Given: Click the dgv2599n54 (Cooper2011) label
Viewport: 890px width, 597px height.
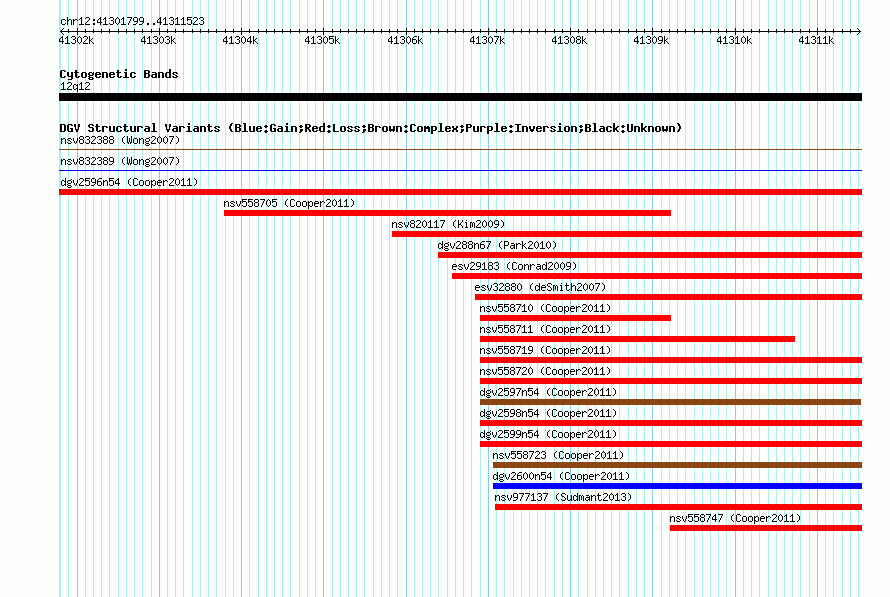Looking at the screenshot, I should coord(548,434).
